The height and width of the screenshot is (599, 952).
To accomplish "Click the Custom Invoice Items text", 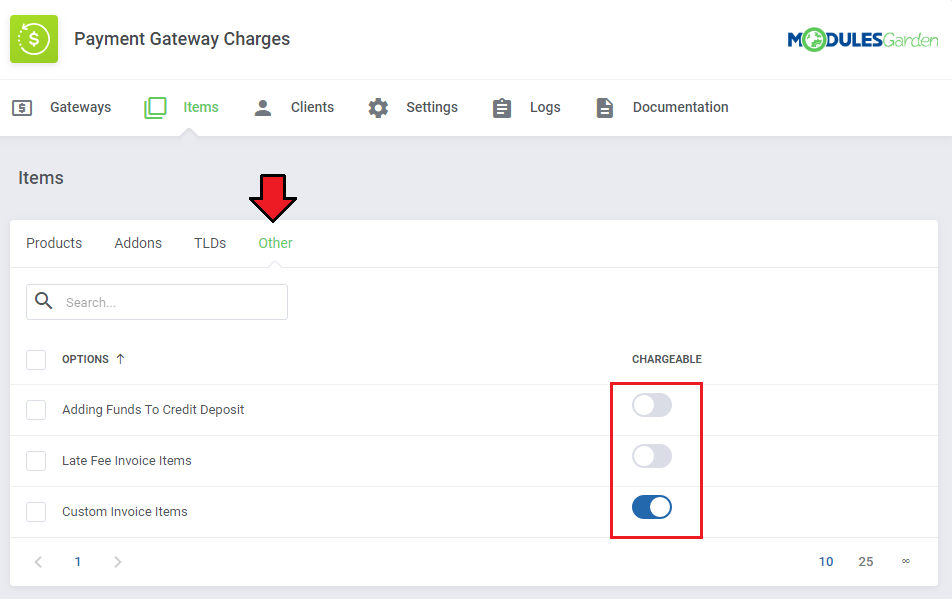I will pos(124,512).
